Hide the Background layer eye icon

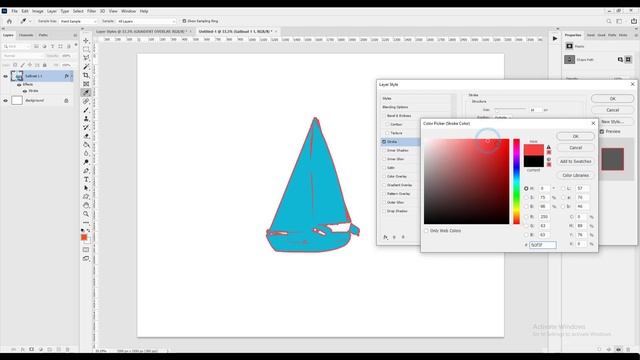(6, 100)
